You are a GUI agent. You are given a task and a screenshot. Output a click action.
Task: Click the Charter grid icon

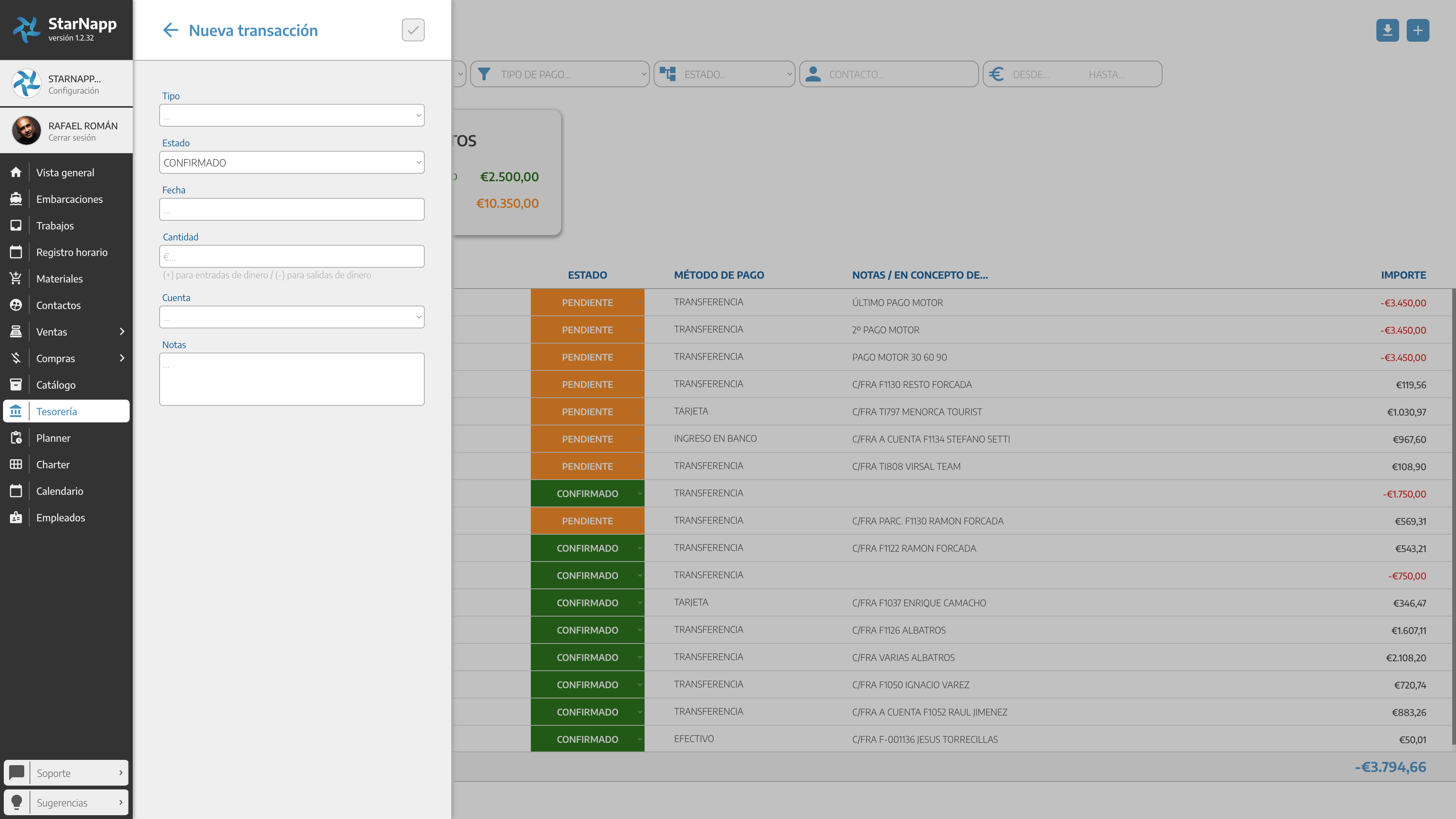click(16, 464)
